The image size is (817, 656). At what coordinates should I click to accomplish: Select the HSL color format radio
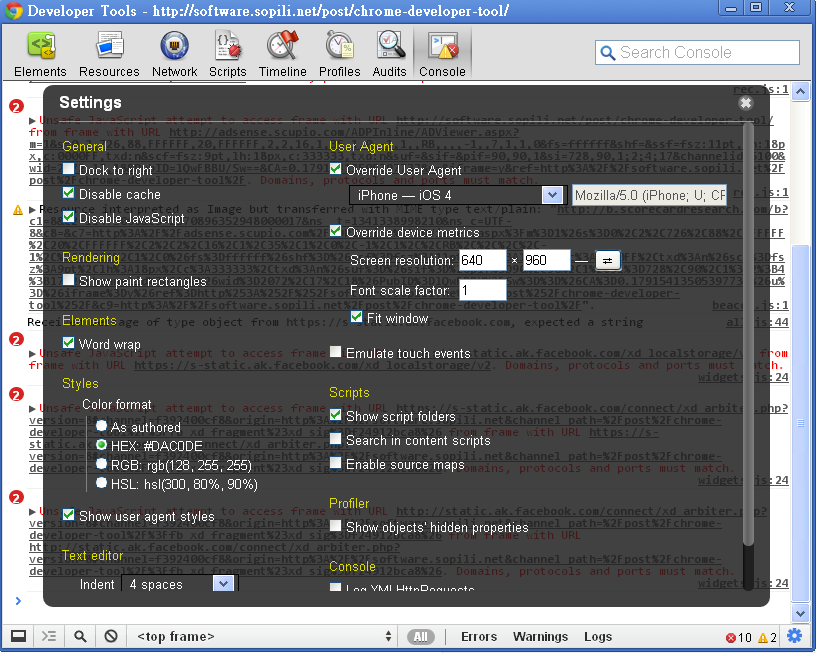click(102, 482)
